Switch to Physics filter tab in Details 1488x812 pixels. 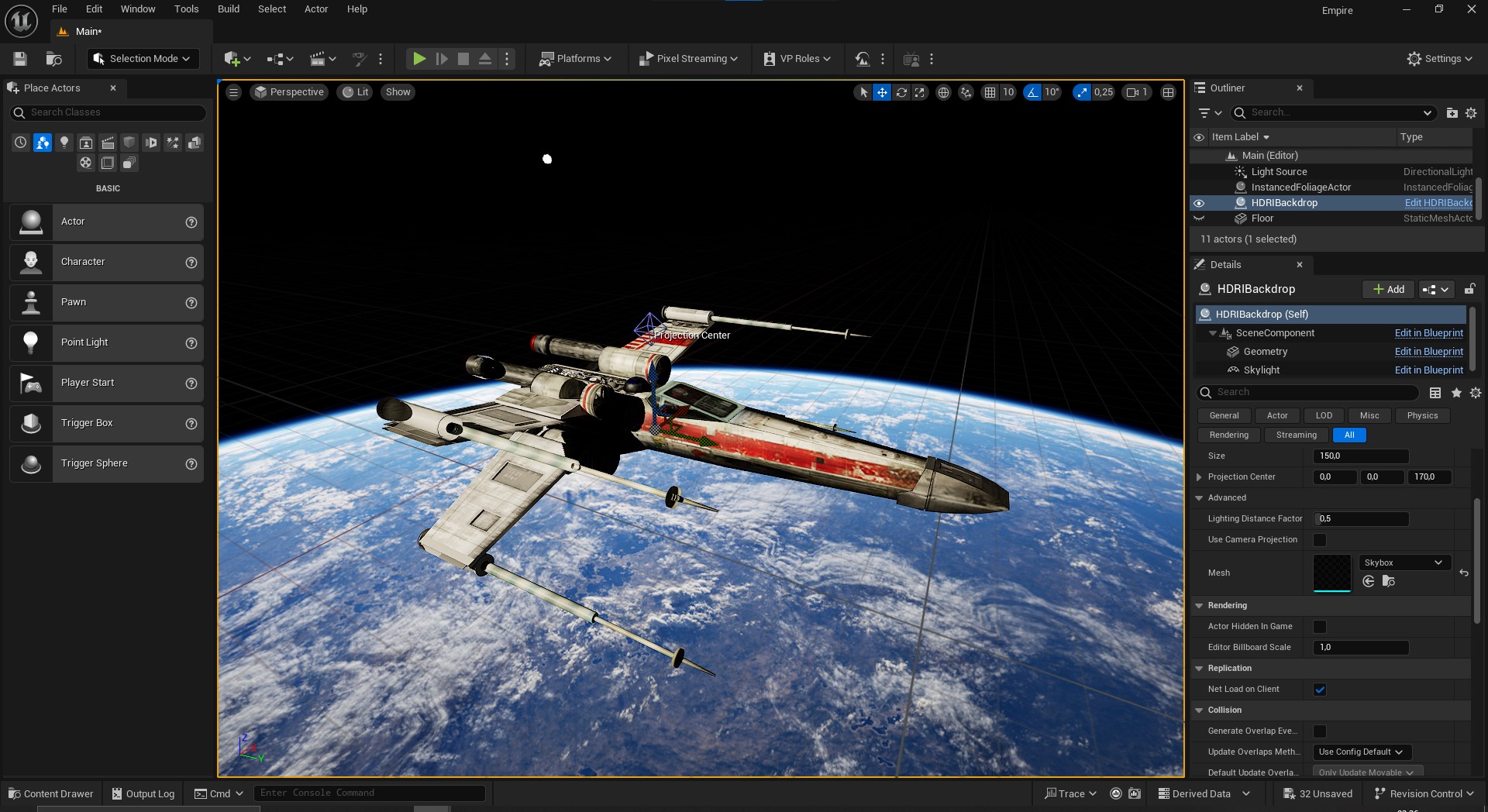coord(1422,416)
